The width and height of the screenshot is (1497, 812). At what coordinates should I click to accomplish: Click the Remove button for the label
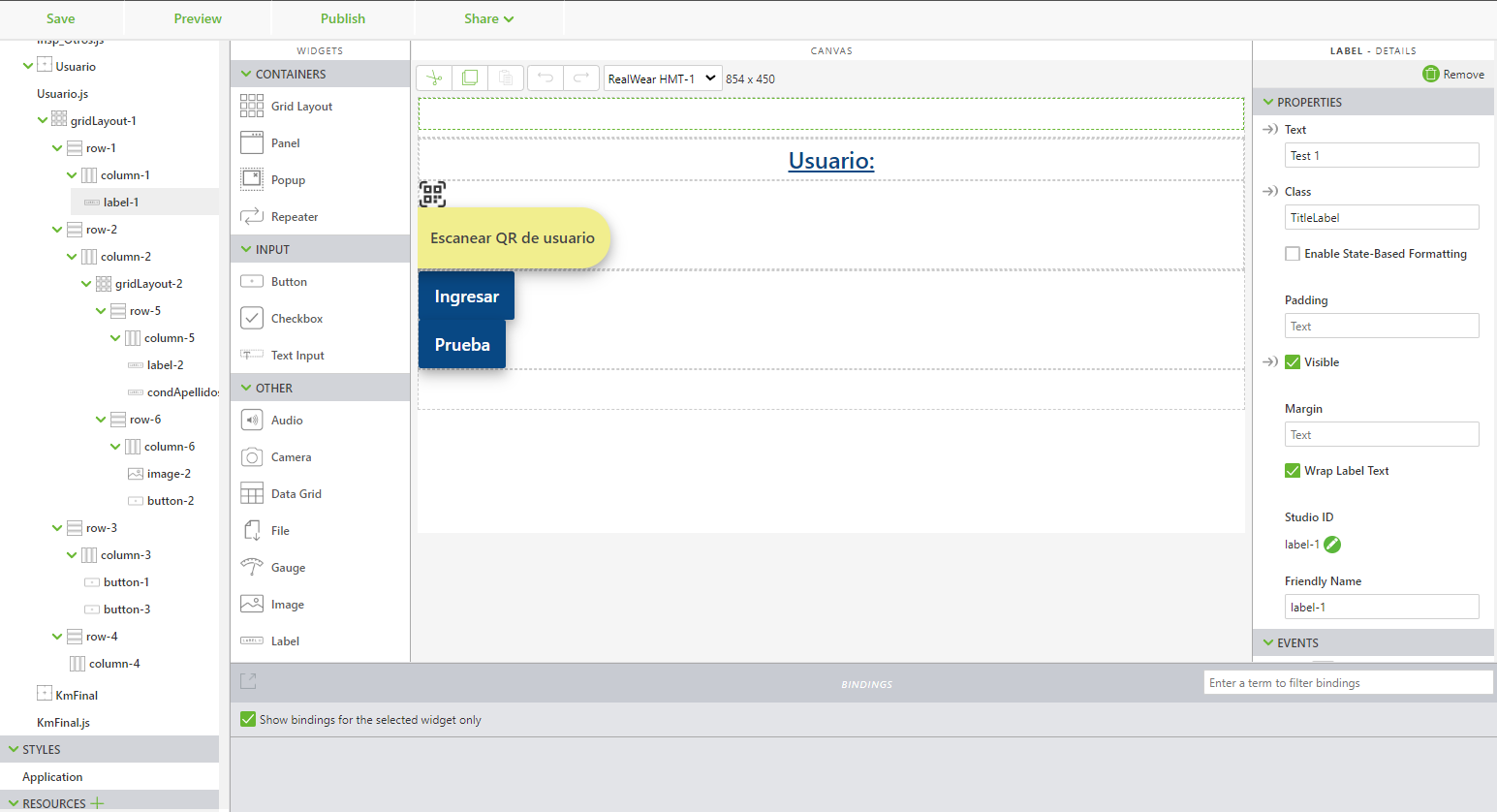click(1452, 74)
